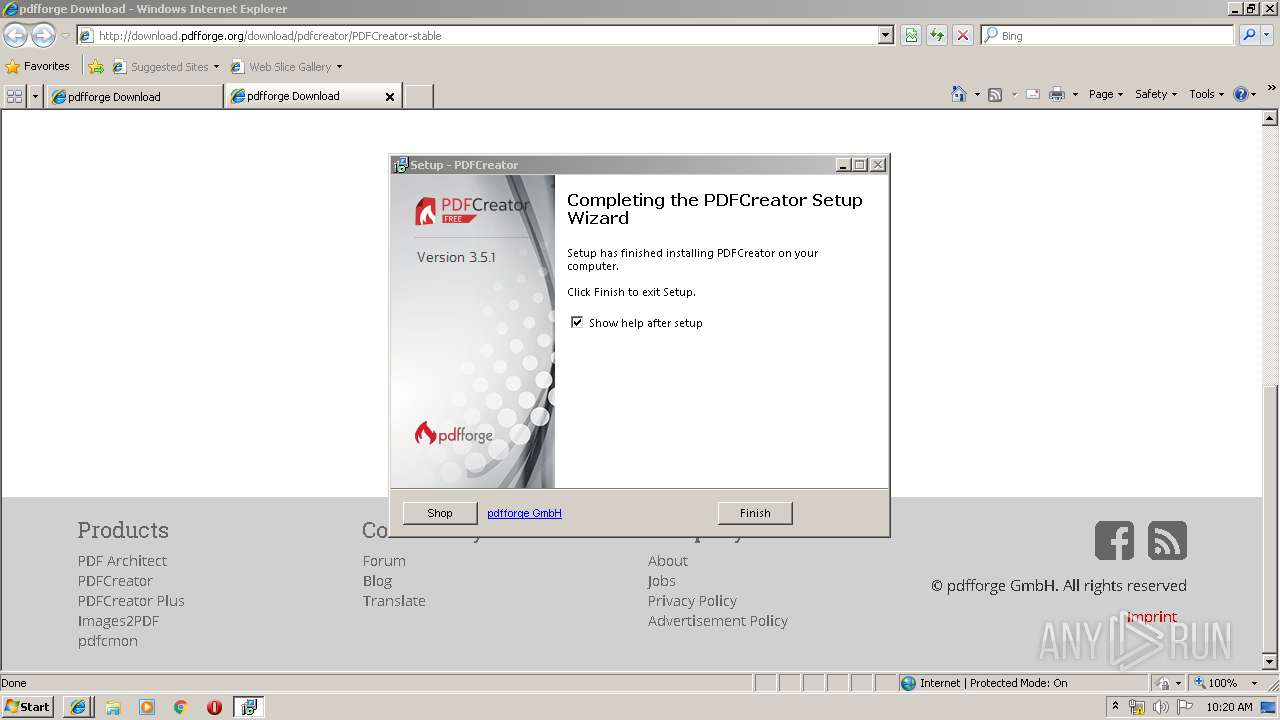Click the Finish button in the setup wizard
This screenshot has height=720, width=1280.
point(755,513)
